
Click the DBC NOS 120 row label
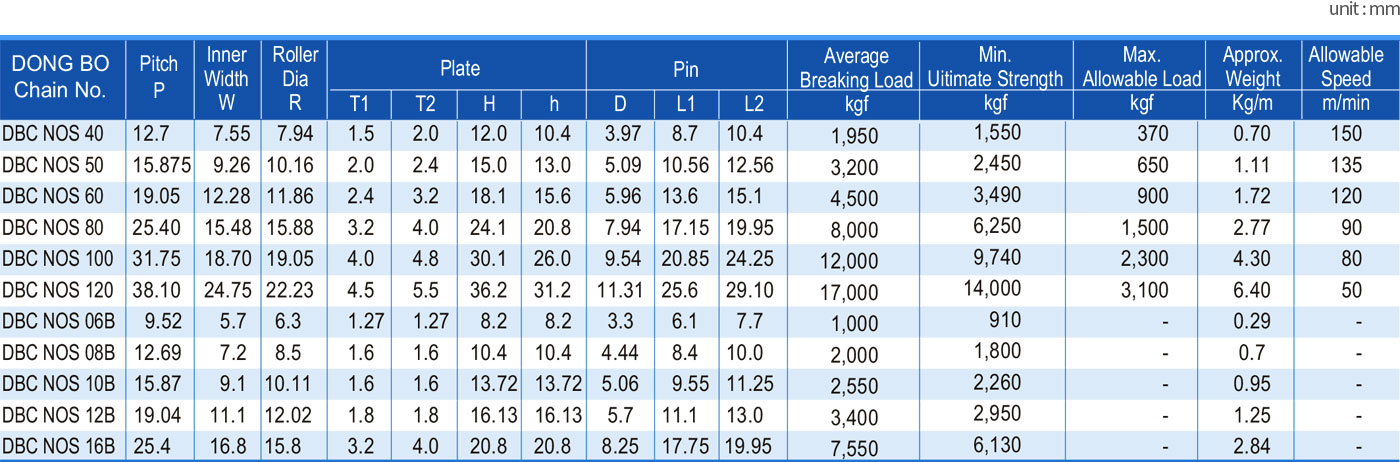click(57, 290)
